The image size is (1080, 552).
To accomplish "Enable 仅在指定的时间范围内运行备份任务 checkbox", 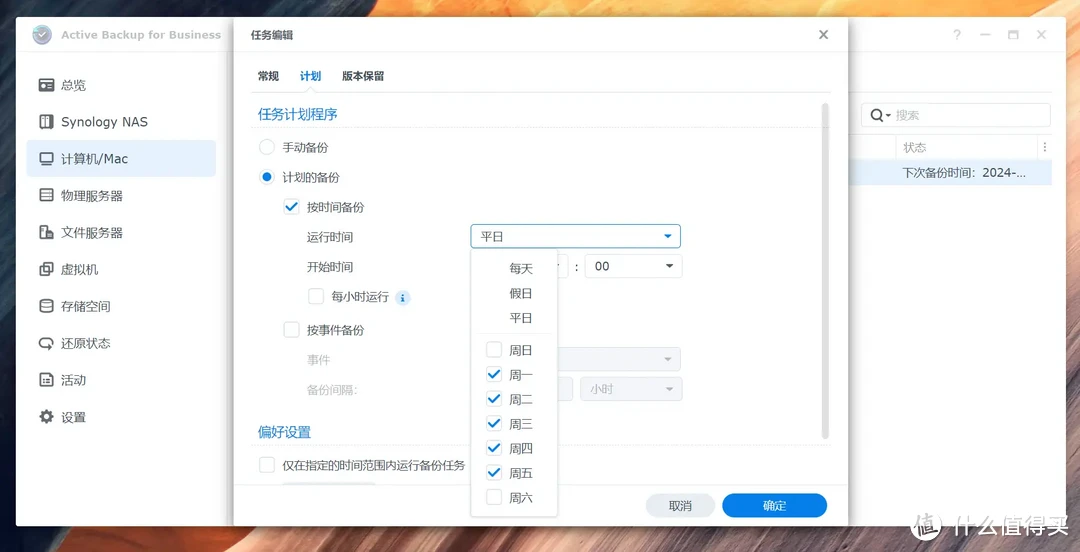I will coord(267,465).
